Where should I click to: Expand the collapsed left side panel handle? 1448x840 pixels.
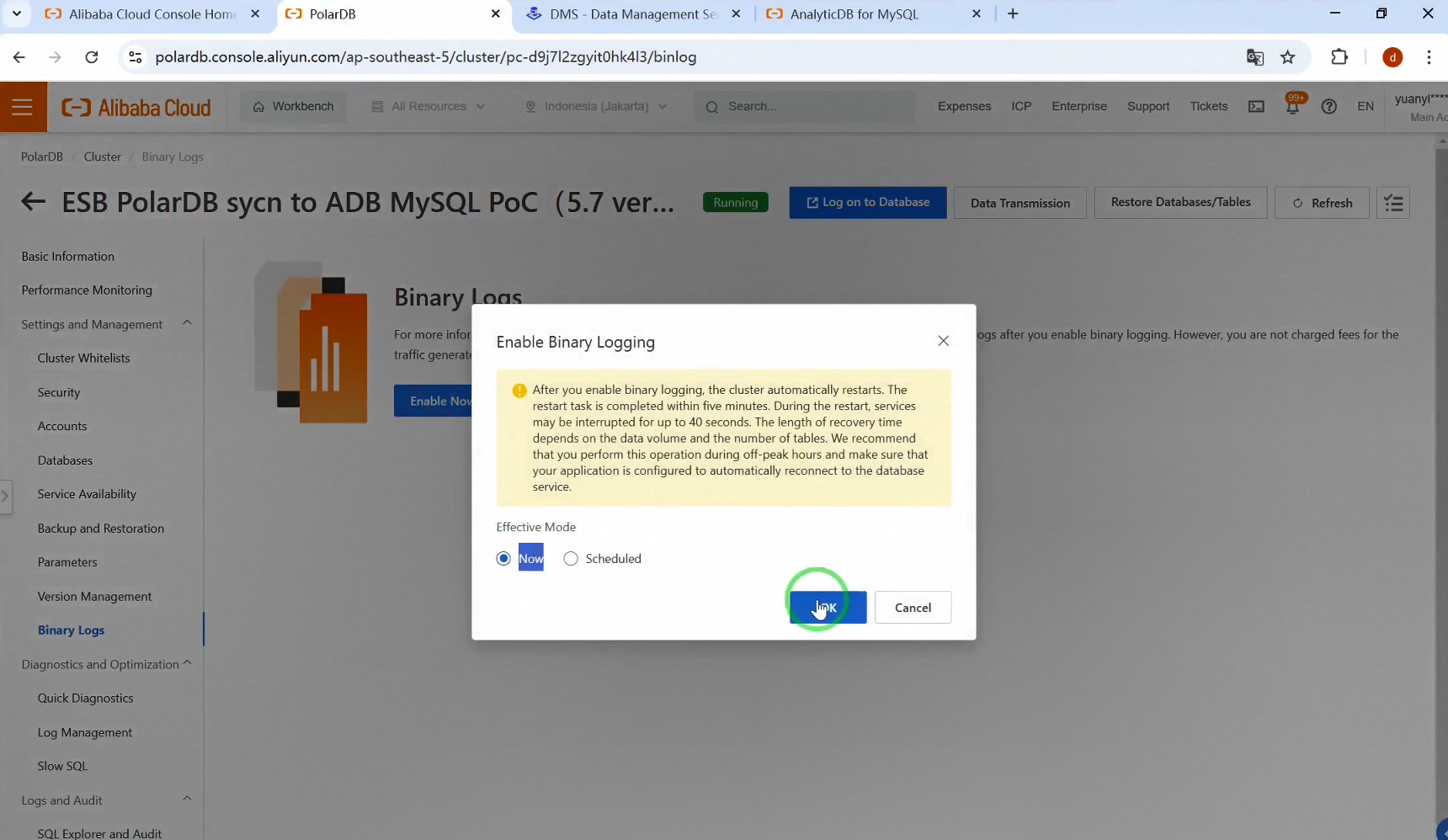(5, 496)
